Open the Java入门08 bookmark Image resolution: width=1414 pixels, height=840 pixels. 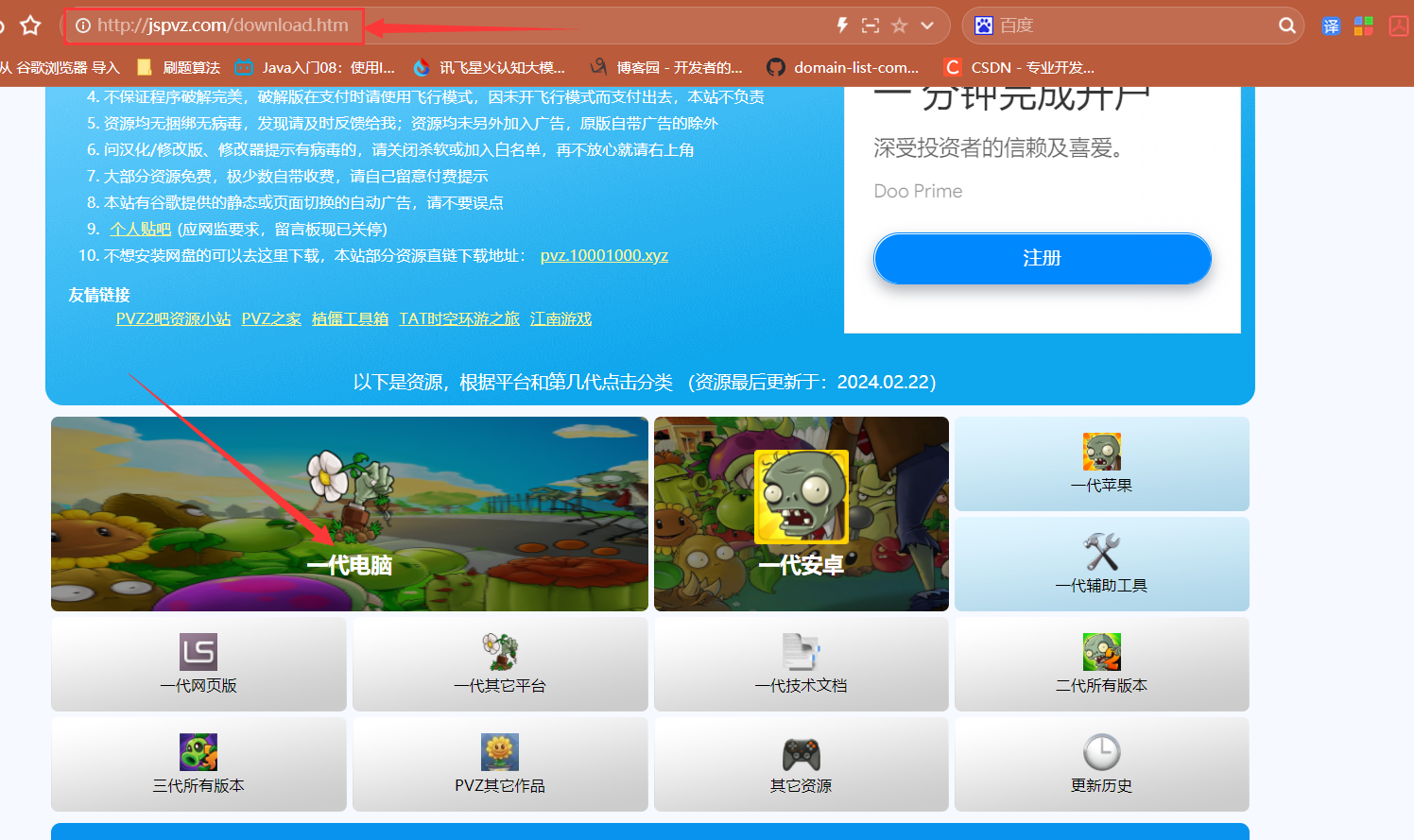click(315, 67)
